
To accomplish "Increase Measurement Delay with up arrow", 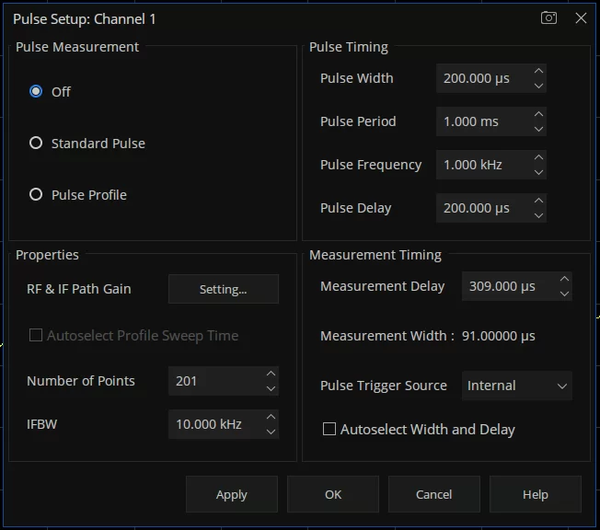I will [x=565, y=279].
